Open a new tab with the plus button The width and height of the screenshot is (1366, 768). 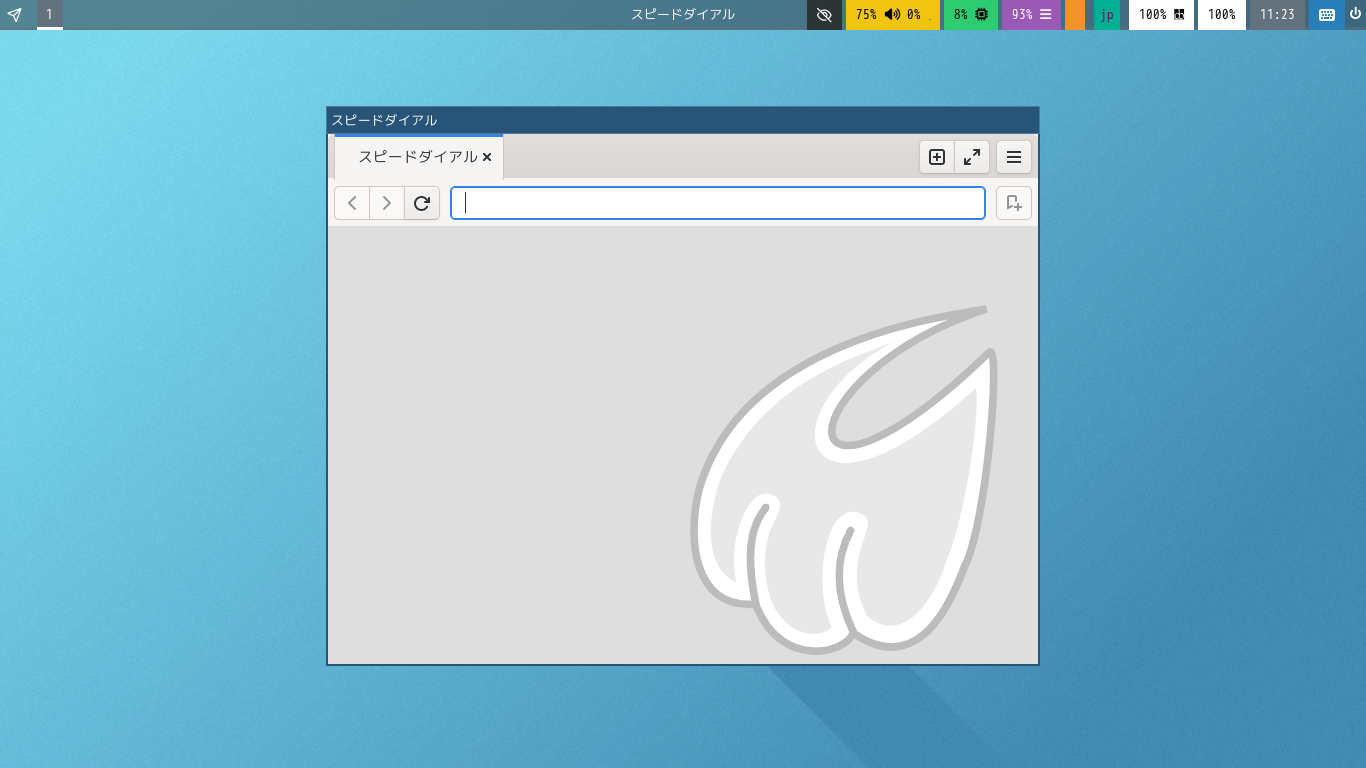pos(937,157)
